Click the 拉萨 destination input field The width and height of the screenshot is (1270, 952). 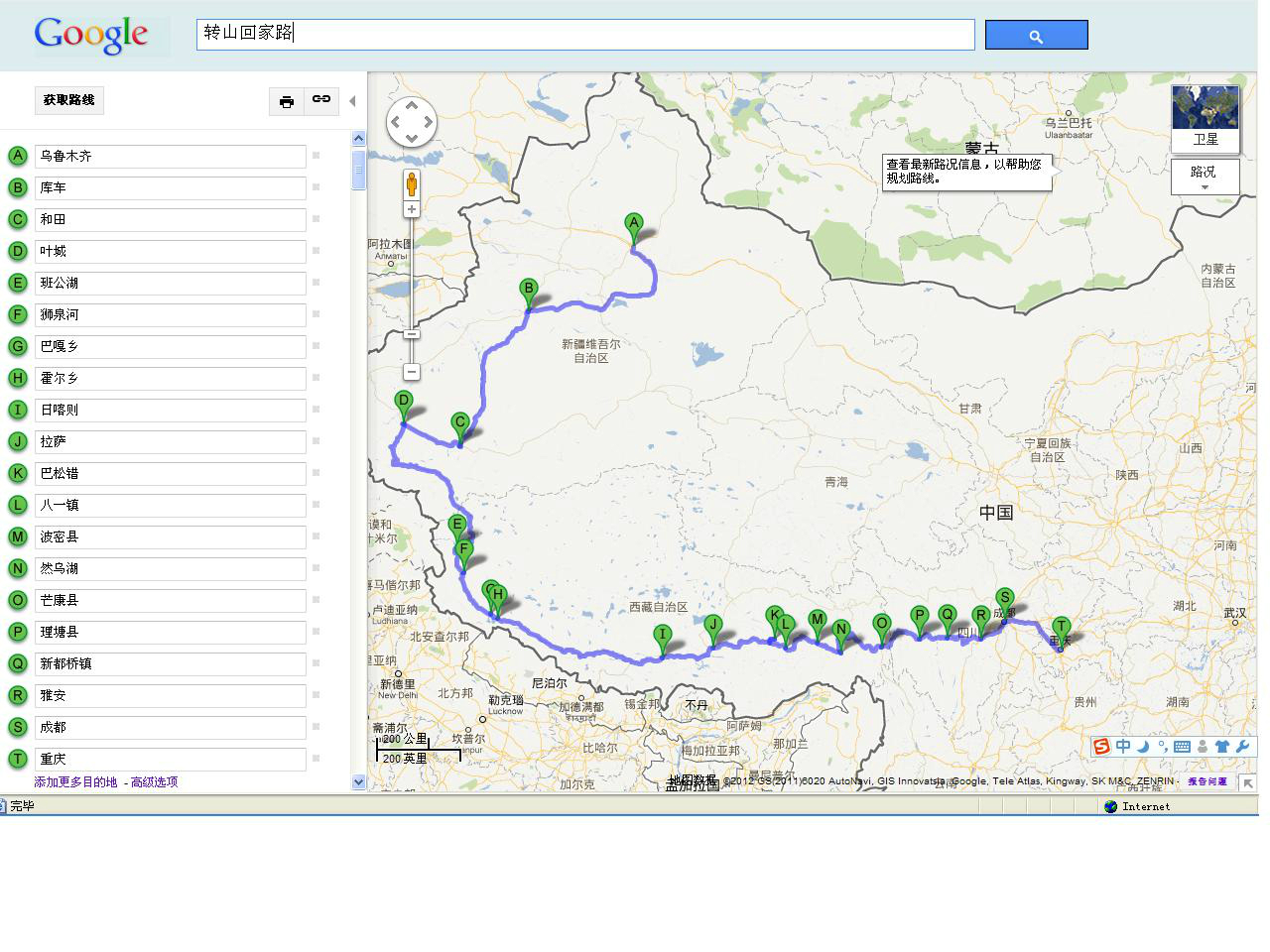tap(170, 442)
